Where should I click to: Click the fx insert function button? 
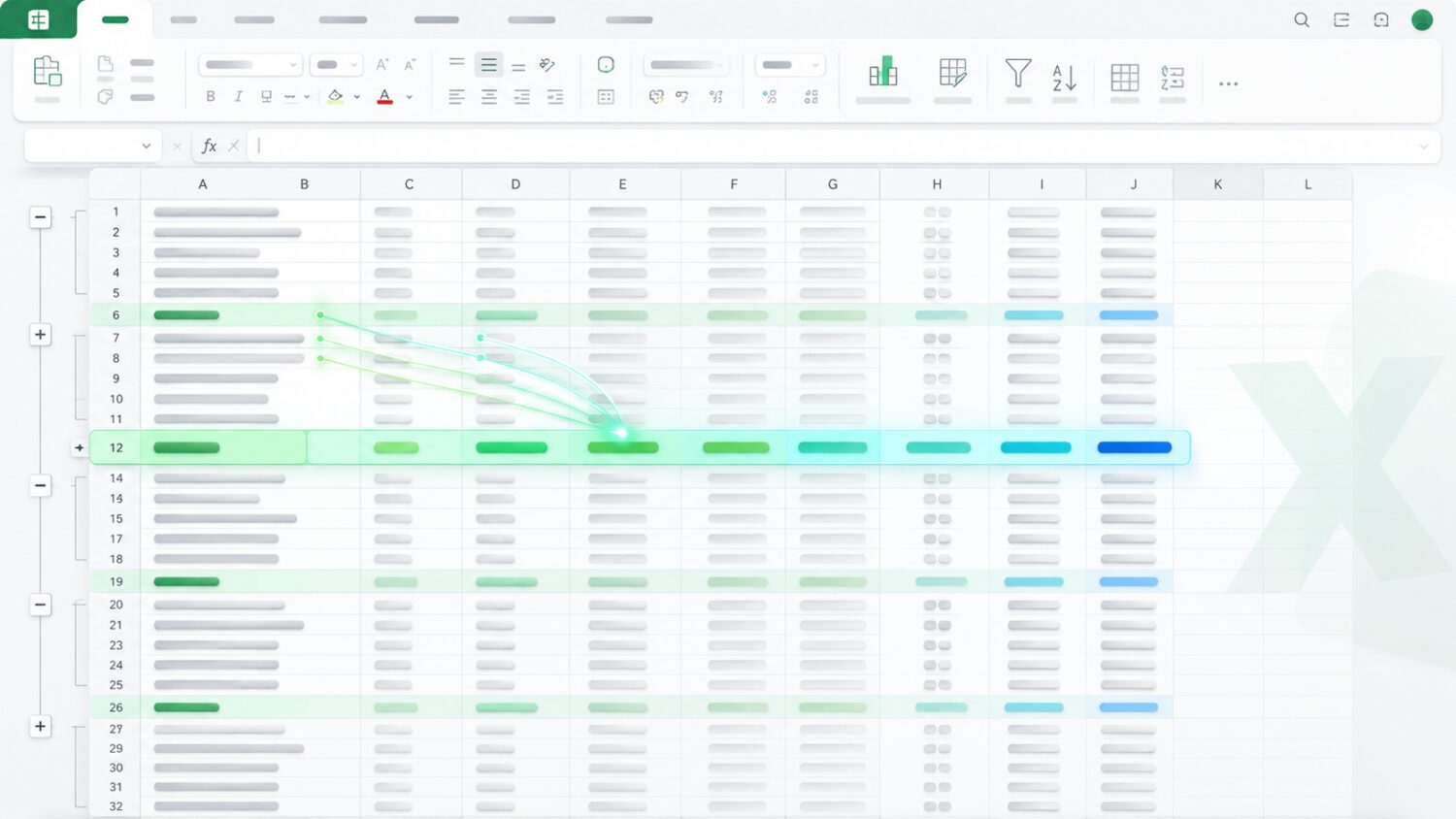coord(209,146)
